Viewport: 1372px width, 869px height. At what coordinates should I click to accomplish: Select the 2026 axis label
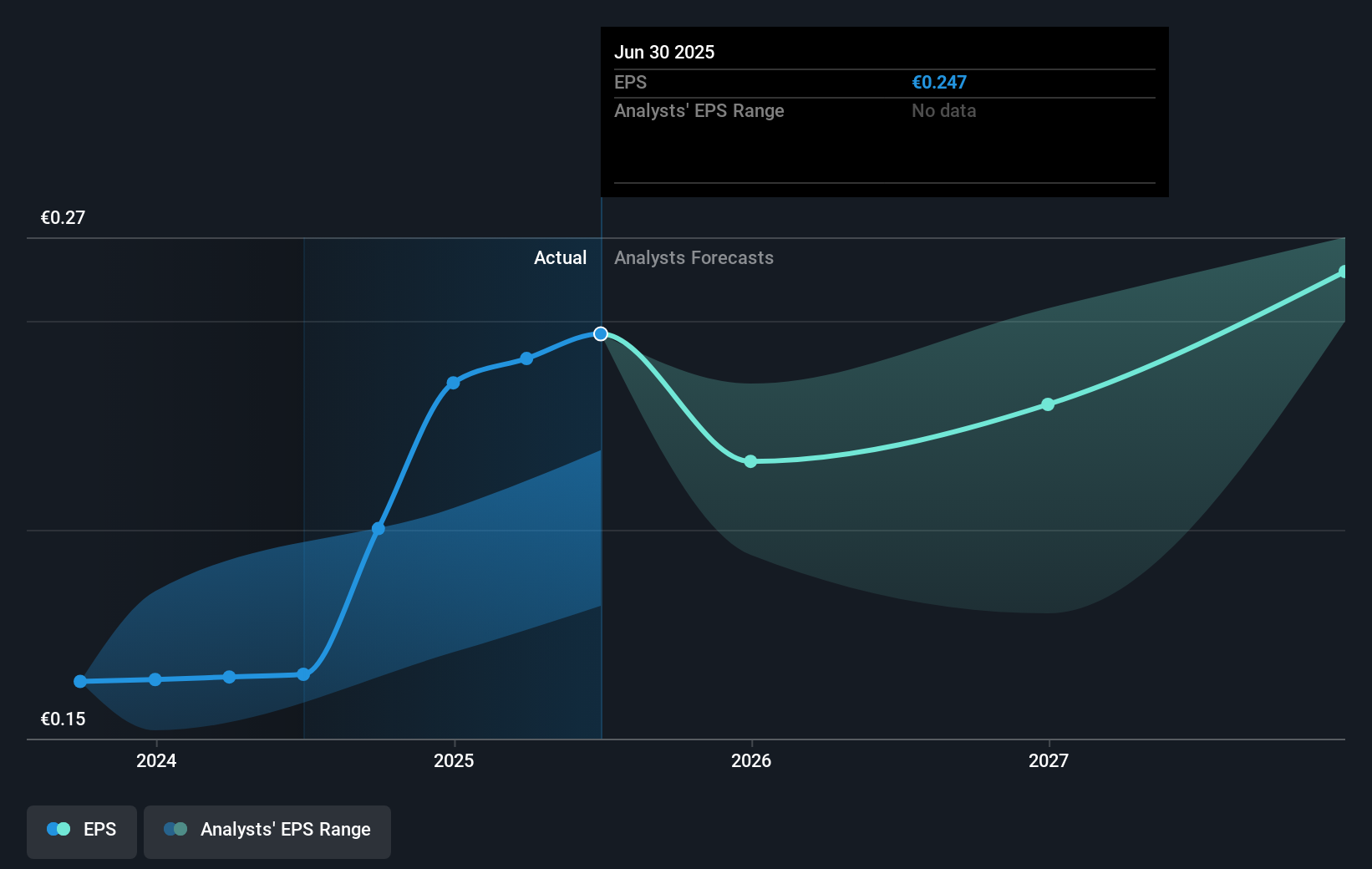click(x=750, y=761)
